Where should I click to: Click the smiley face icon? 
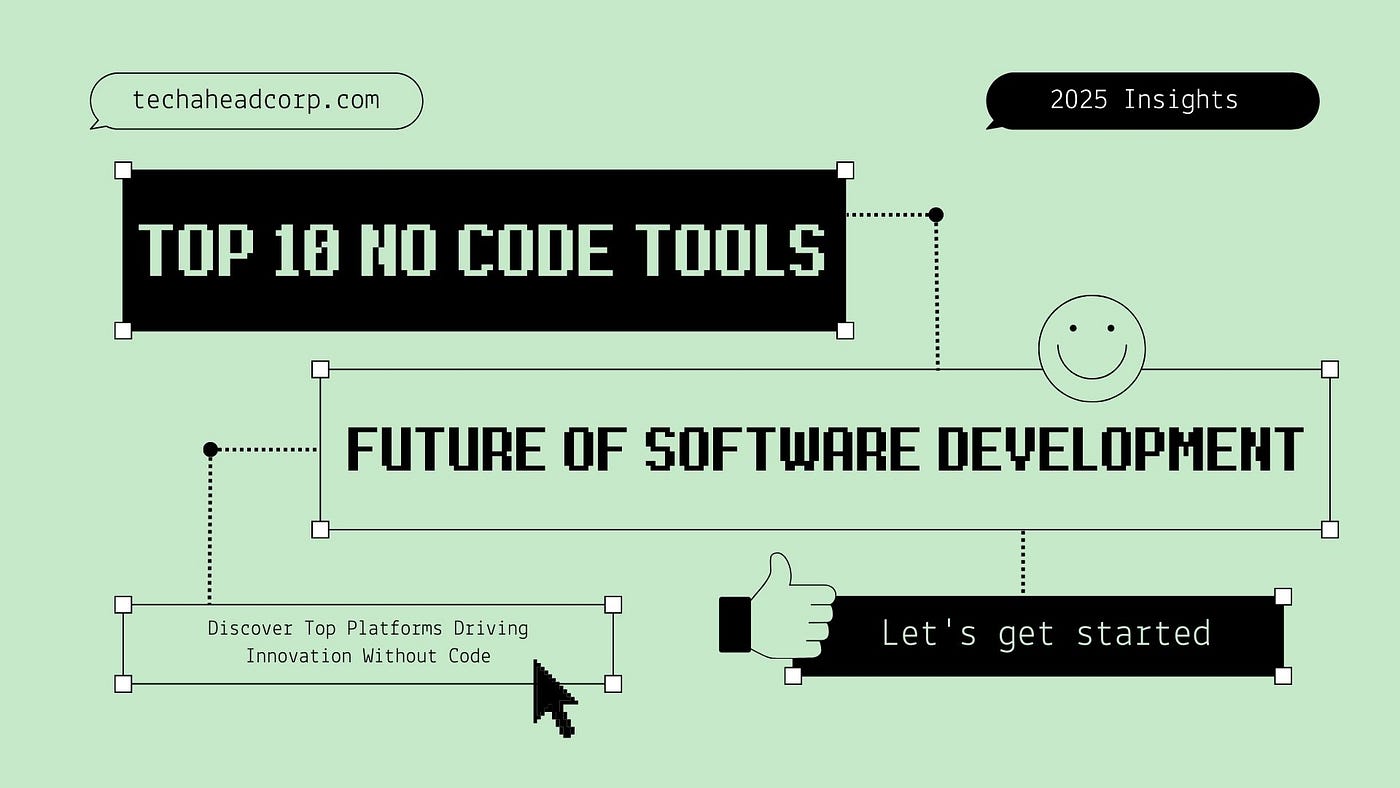point(1092,349)
